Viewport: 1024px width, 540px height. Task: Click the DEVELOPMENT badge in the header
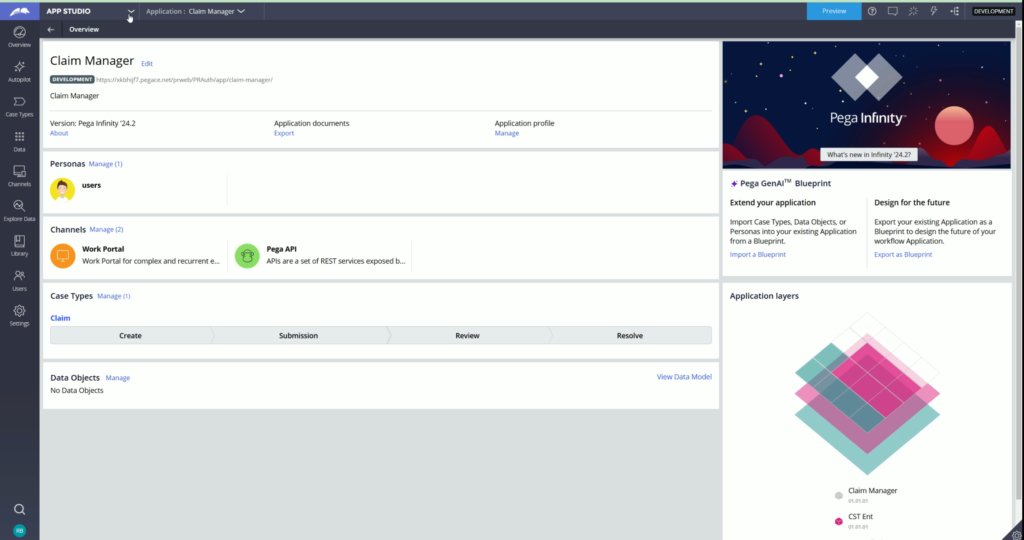click(993, 11)
